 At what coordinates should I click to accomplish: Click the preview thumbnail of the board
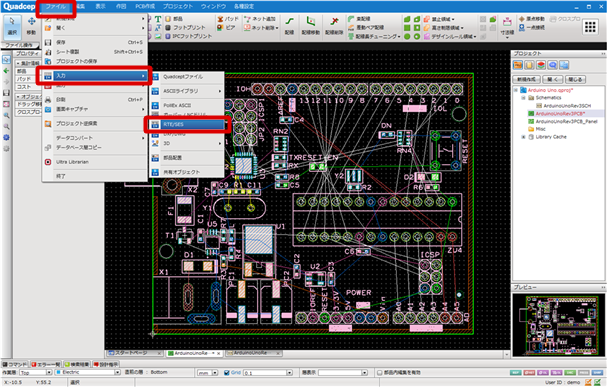[558, 325]
